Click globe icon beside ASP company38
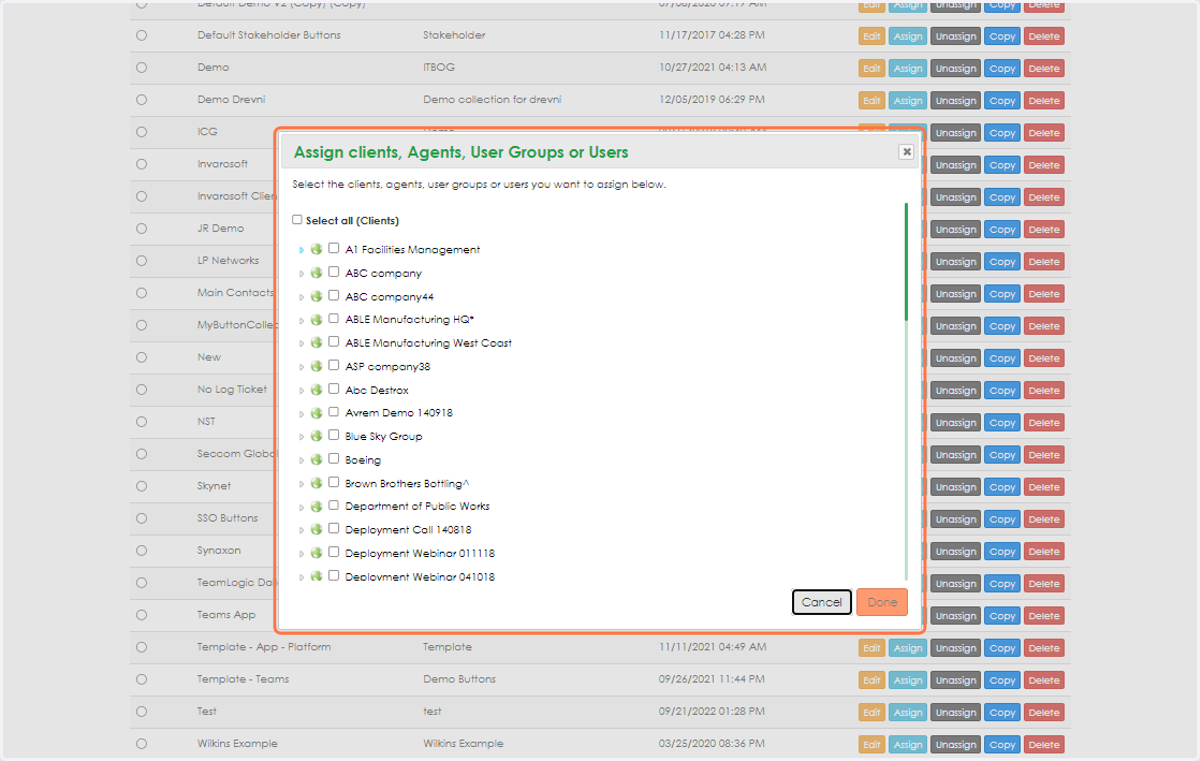The width and height of the screenshot is (1200, 761). coord(317,366)
